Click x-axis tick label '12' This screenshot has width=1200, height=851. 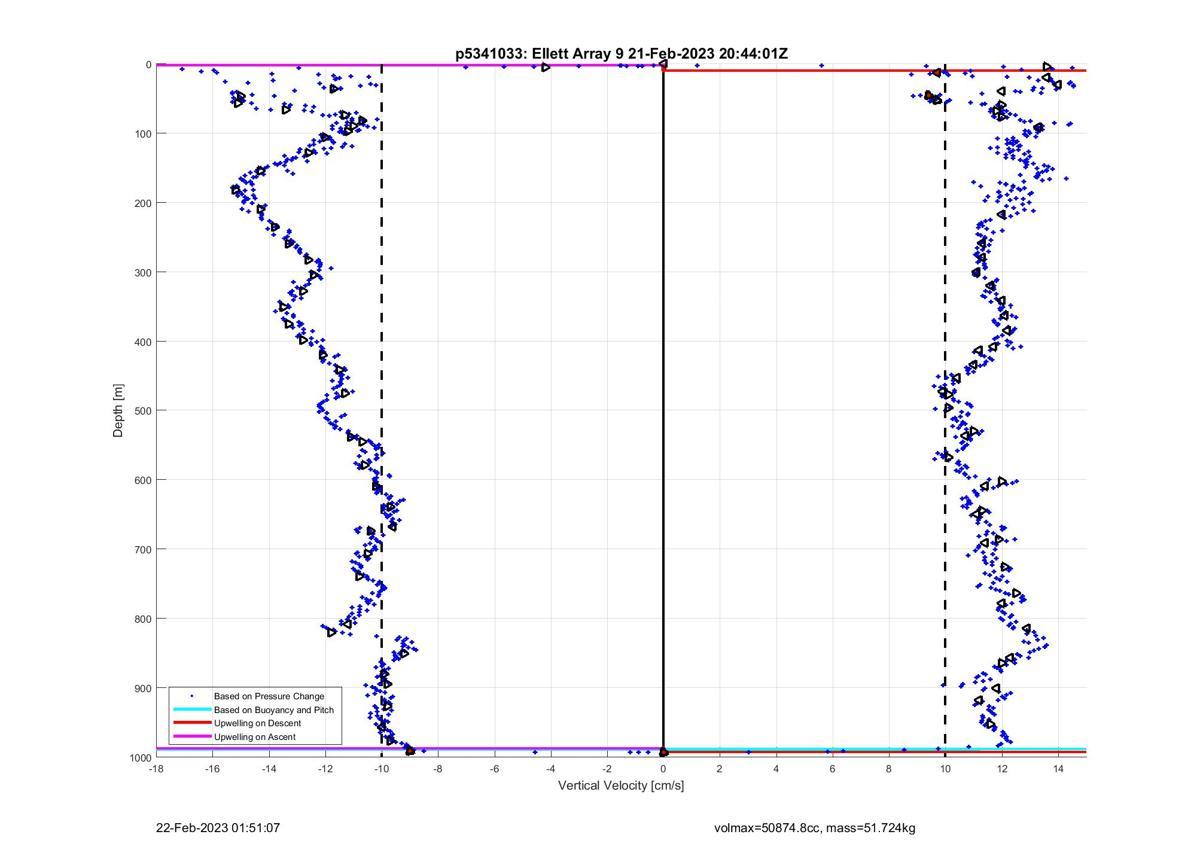click(1002, 769)
